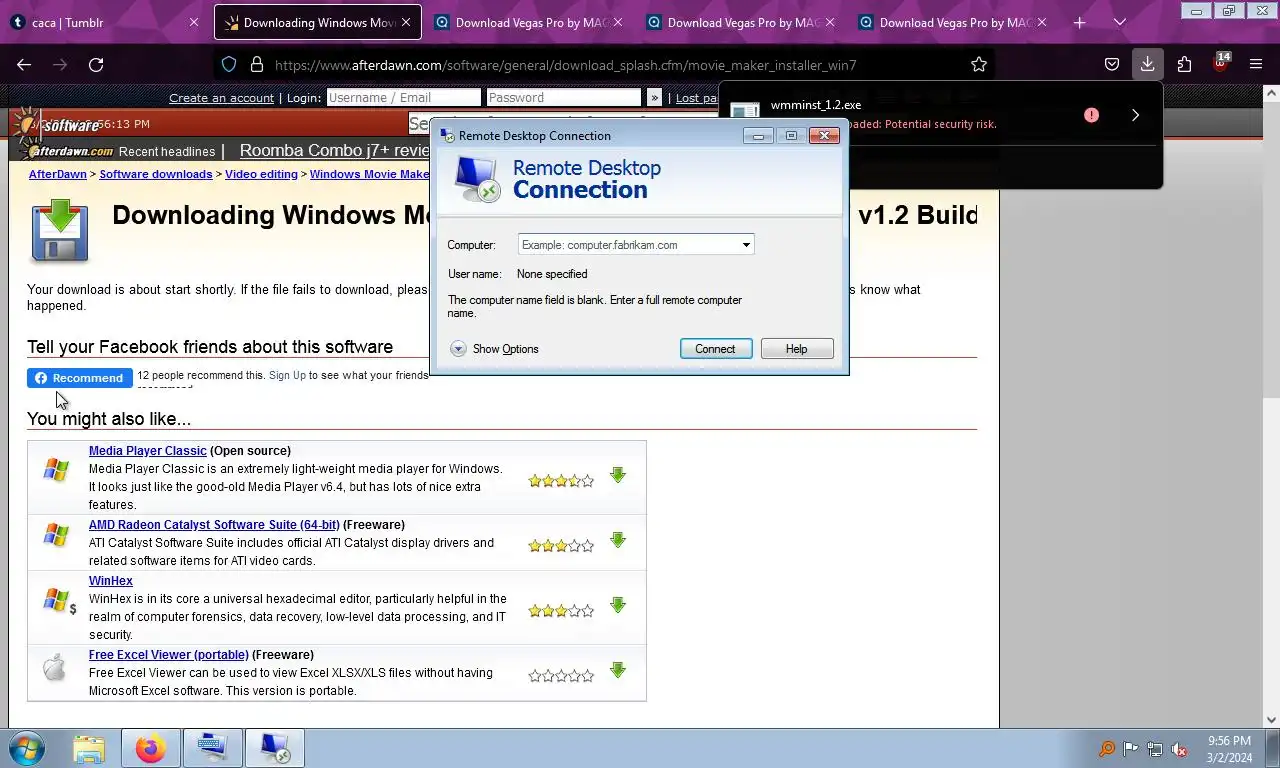Screen dimensions: 1280x768
Task: Expand Show Options in Remote Desktop Connection
Action: point(494,349)
